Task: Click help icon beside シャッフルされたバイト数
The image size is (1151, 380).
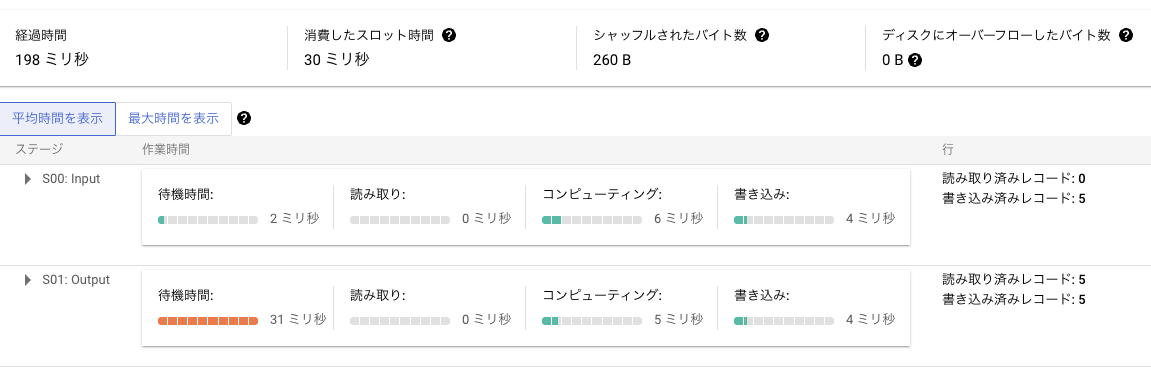Action: [x=762, y=35]
